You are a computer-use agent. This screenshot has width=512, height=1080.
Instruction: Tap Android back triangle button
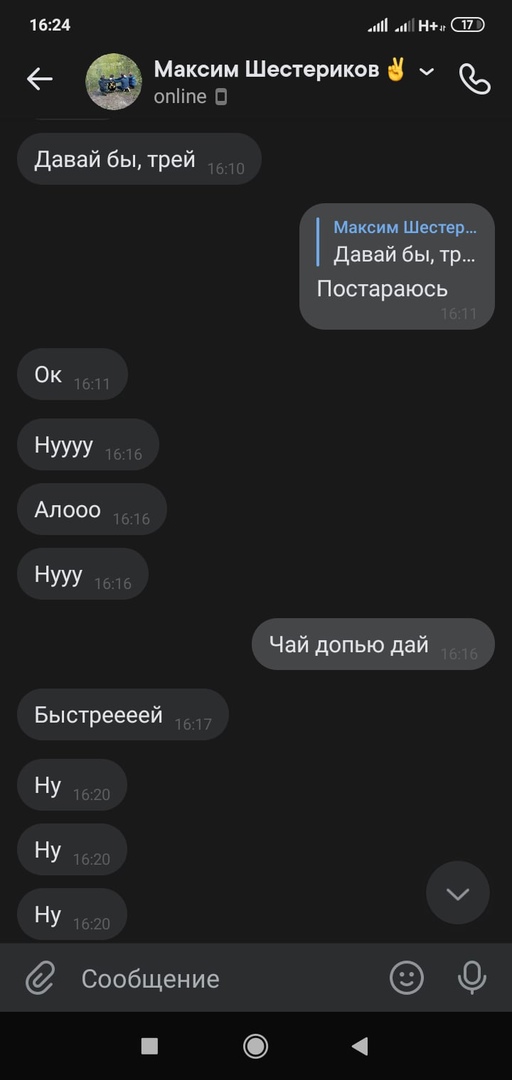coord(360,1046)
